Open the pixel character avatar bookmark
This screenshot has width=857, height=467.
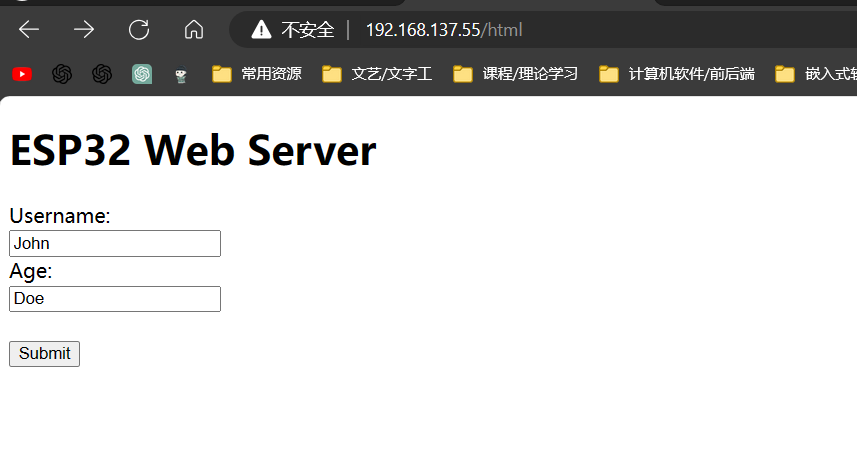(181, 75)
